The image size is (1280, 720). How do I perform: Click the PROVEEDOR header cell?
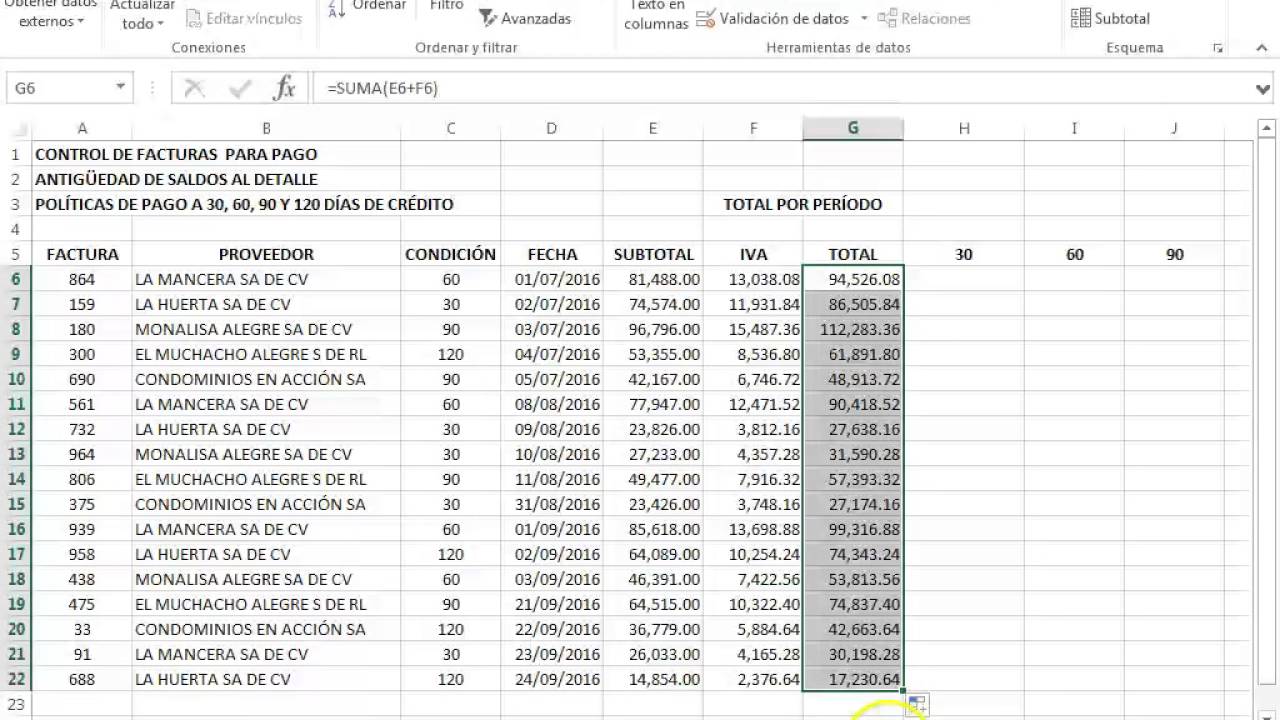click(x=266, y=254)
